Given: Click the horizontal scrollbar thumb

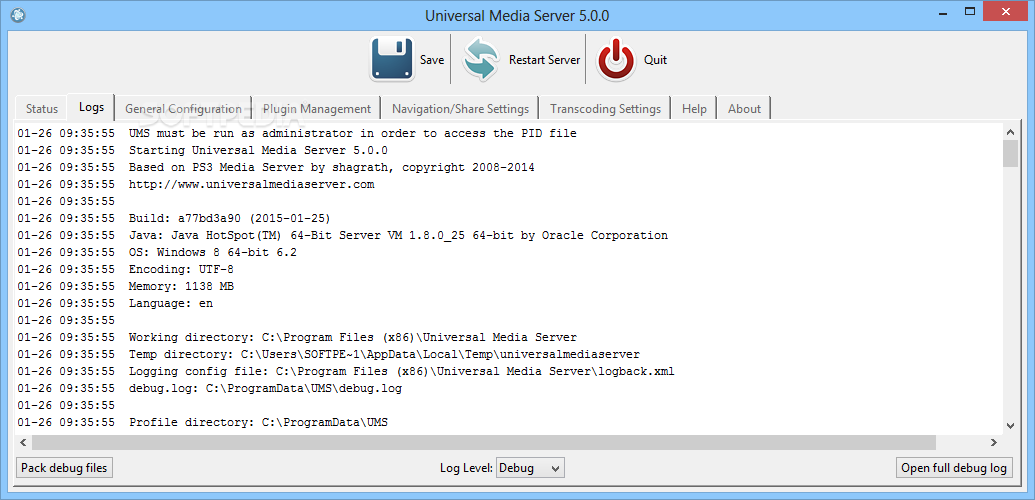Looking at the screenshot, I should point(483,442).
